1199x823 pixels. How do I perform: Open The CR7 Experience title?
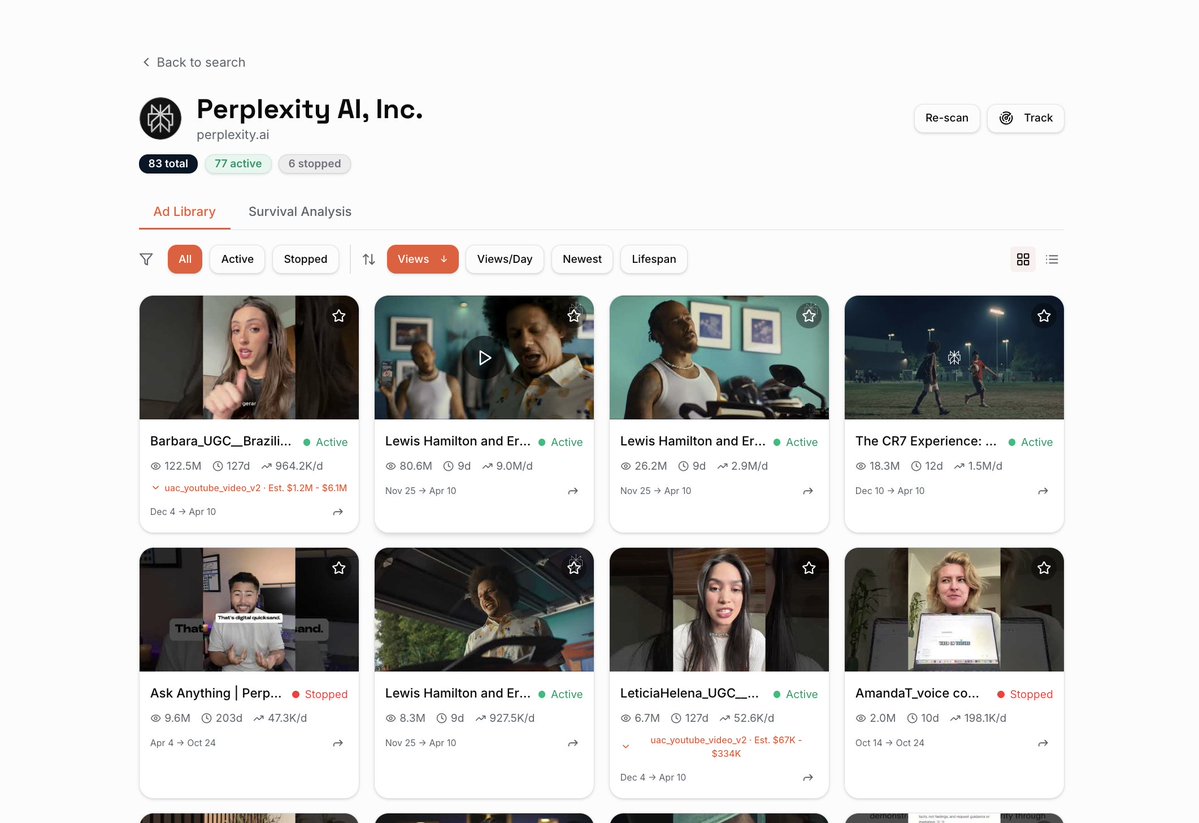(x=926, y=441)
